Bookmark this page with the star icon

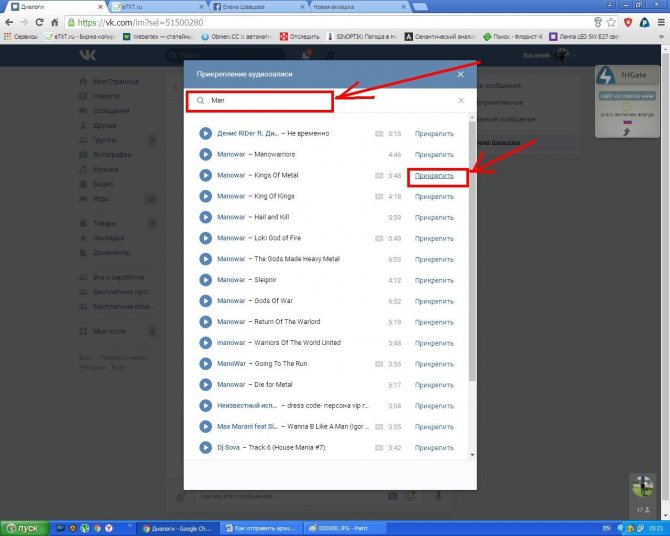click(611, 23)
